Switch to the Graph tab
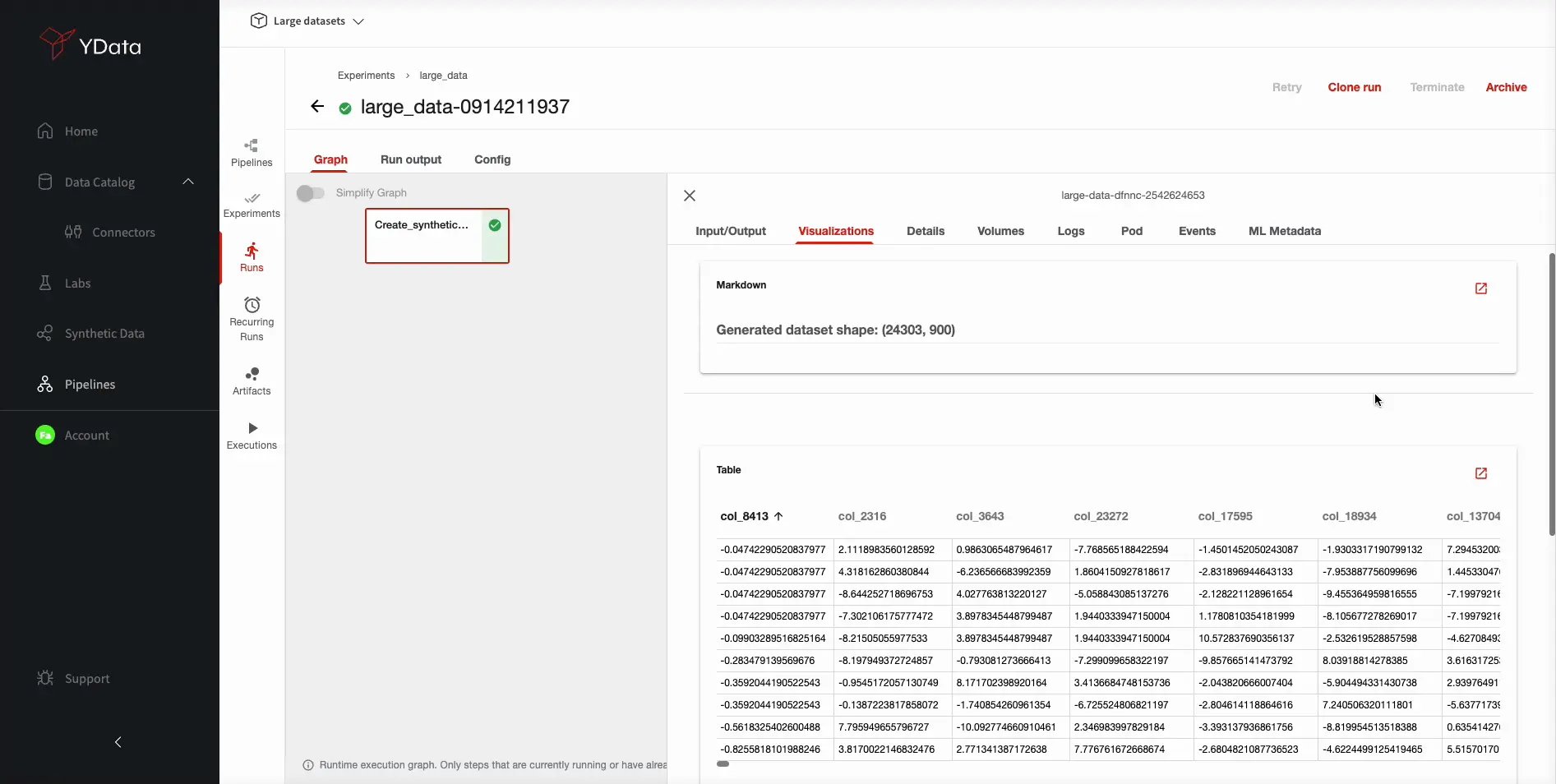This screenshot has height=784, width=1556. [330, 159]
